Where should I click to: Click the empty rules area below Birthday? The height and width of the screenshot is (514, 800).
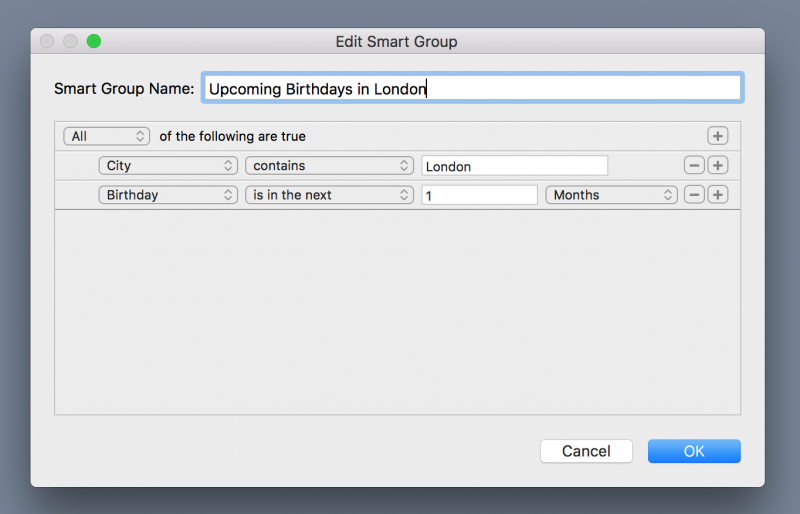397,312
